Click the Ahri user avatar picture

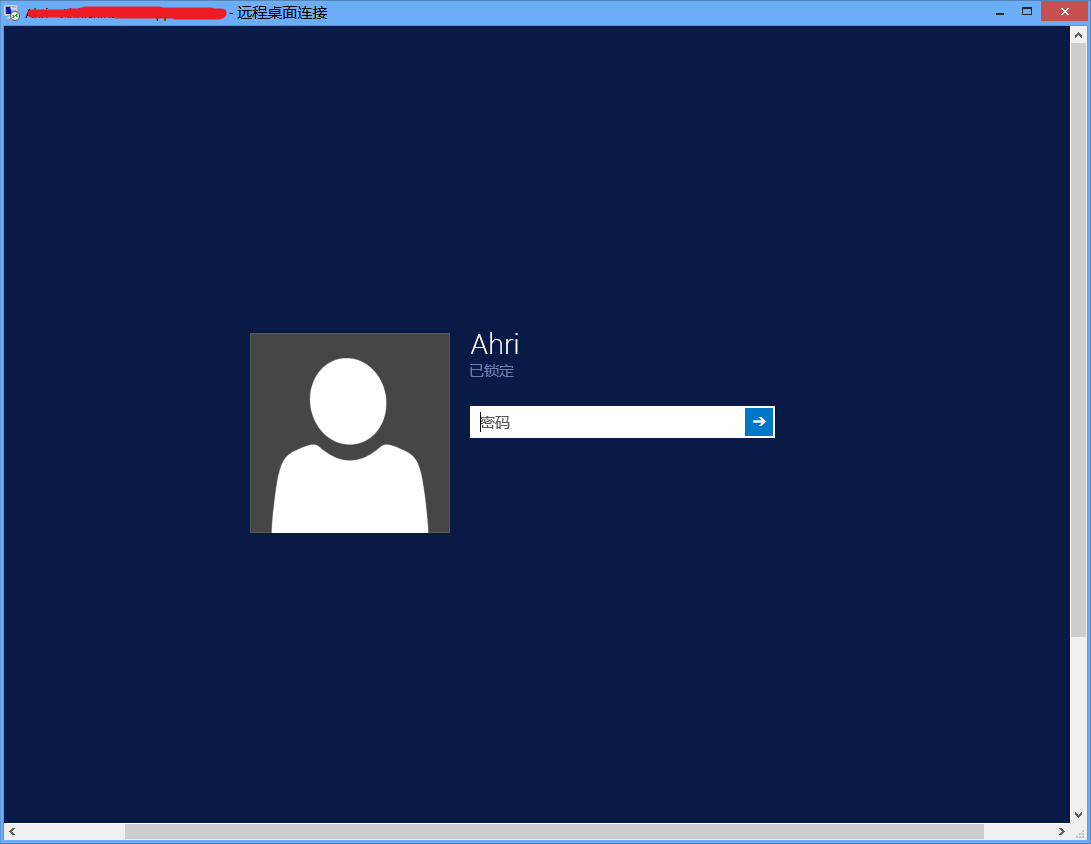point(349,433)
